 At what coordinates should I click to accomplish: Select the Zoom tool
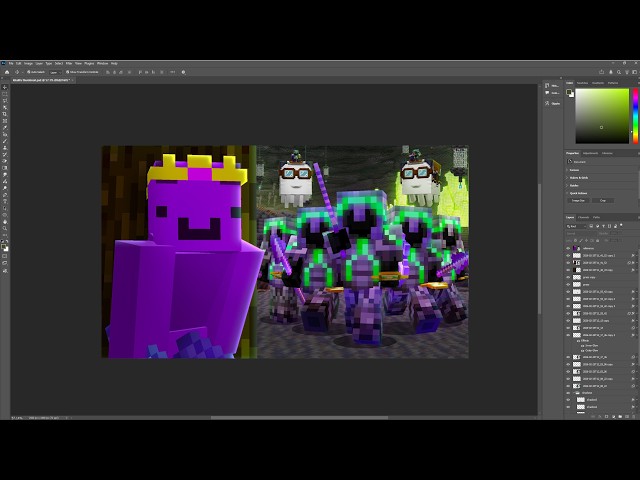5,228
